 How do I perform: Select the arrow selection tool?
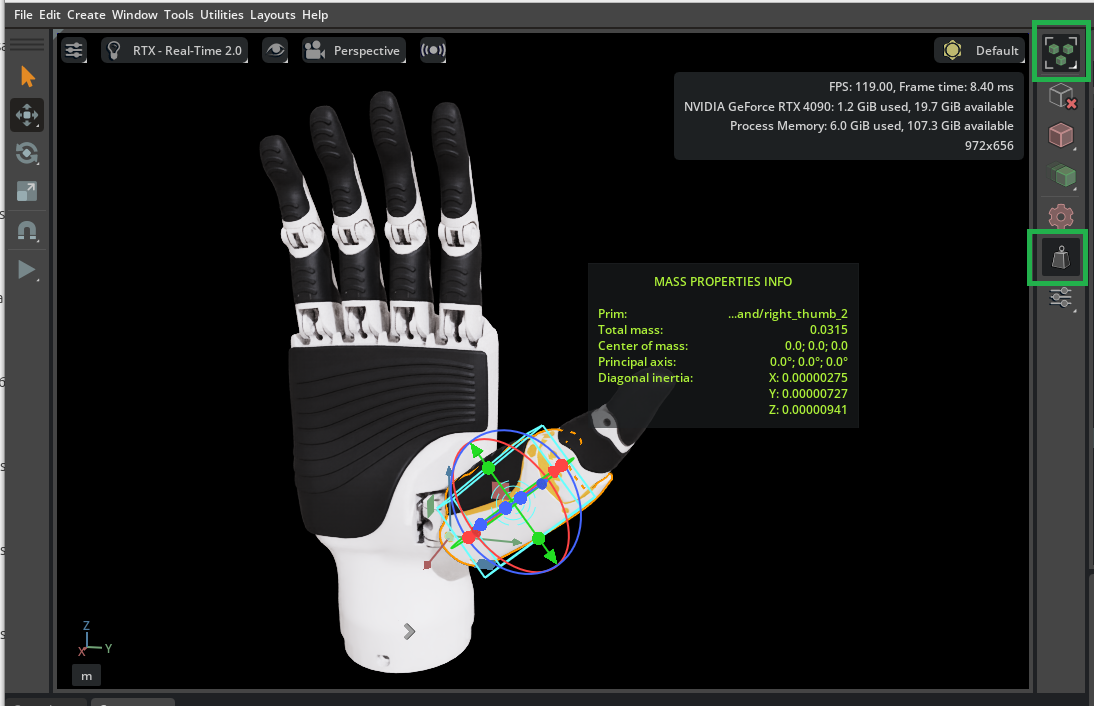click(27, 76)
